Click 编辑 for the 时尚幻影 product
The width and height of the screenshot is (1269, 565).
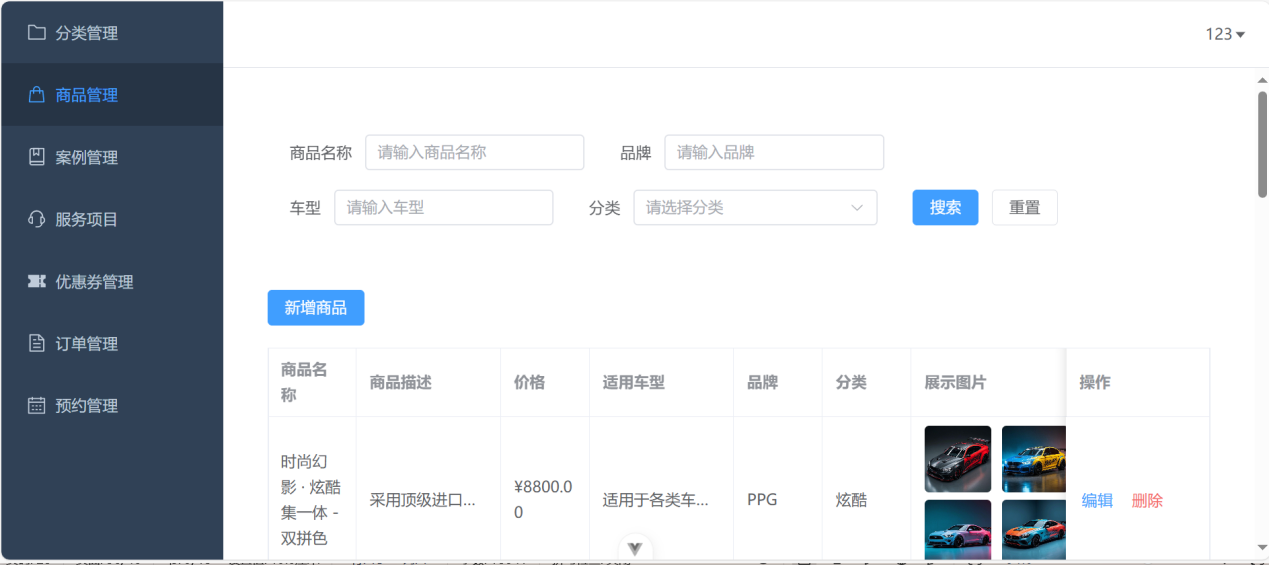[x=1097, y=501]
